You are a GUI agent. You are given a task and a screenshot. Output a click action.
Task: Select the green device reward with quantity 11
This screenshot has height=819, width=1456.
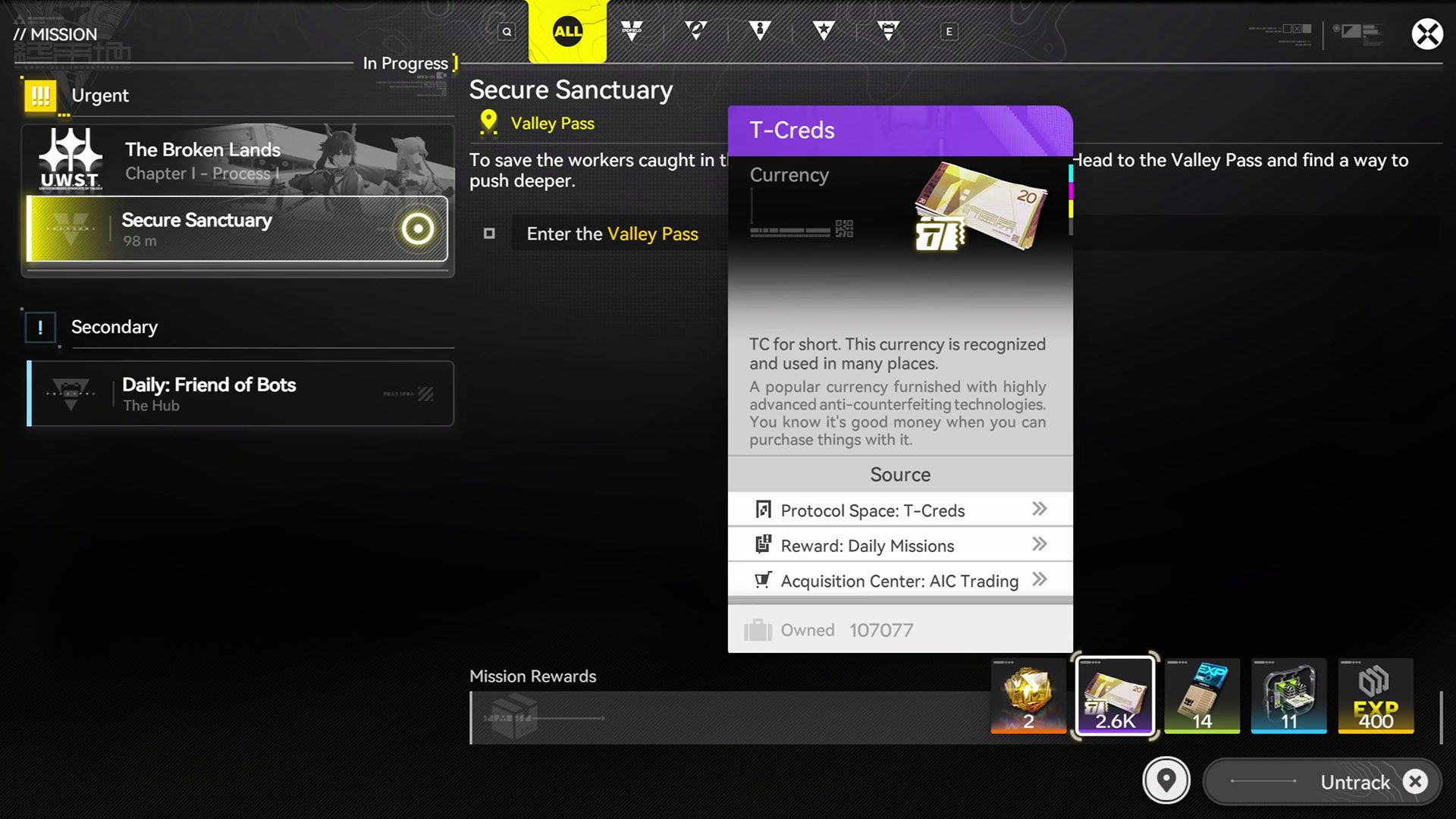point(1289,696)
